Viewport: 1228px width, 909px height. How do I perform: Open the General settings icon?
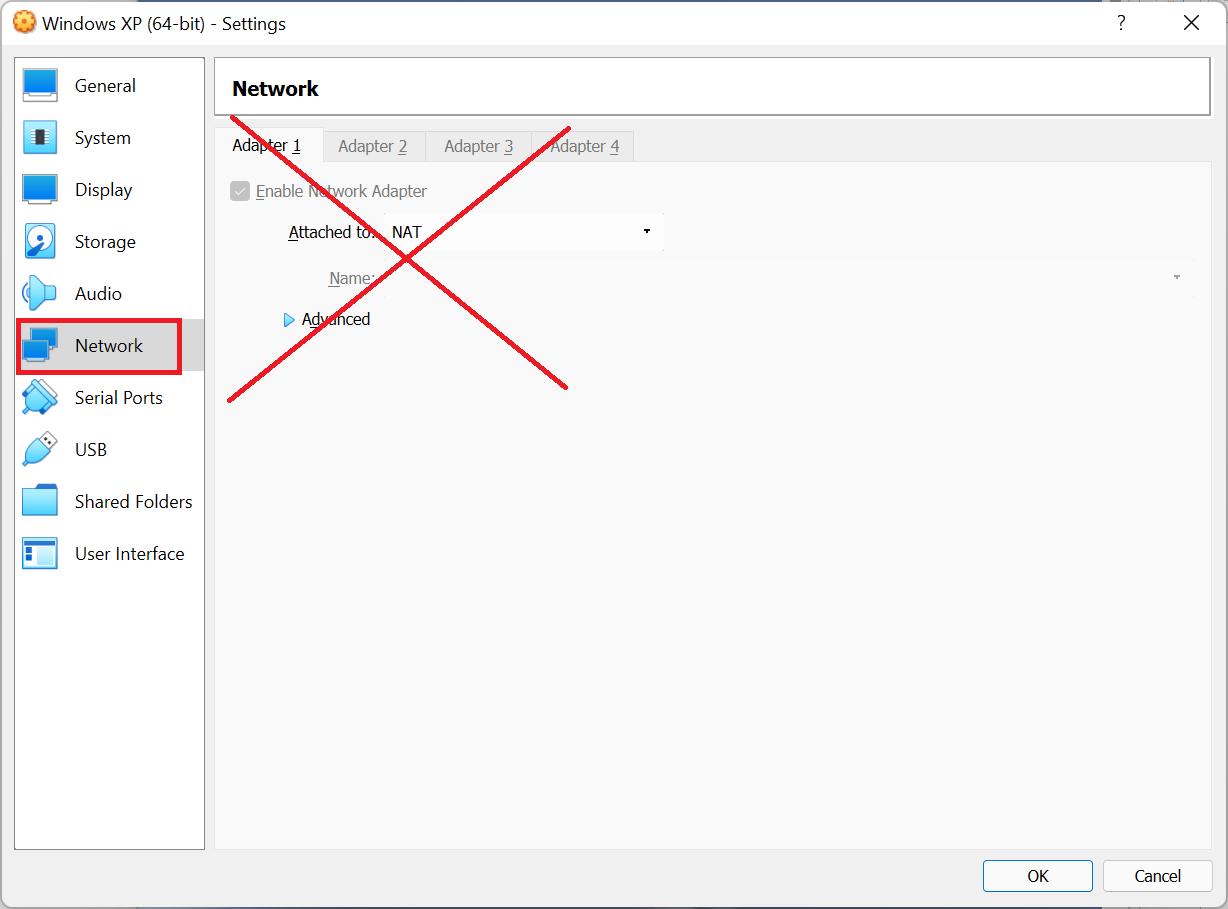[40, 86]
